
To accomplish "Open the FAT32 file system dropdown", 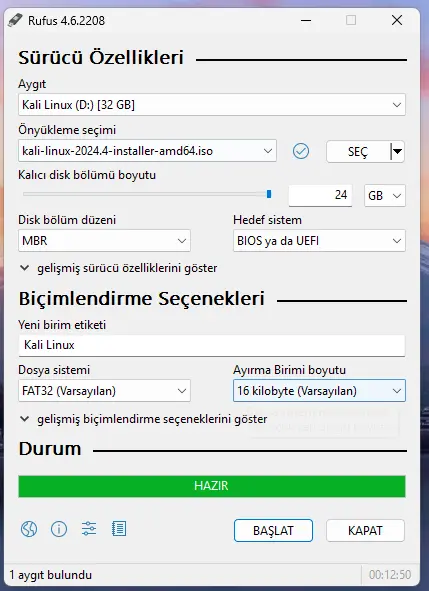I will [x=104, y=390].
